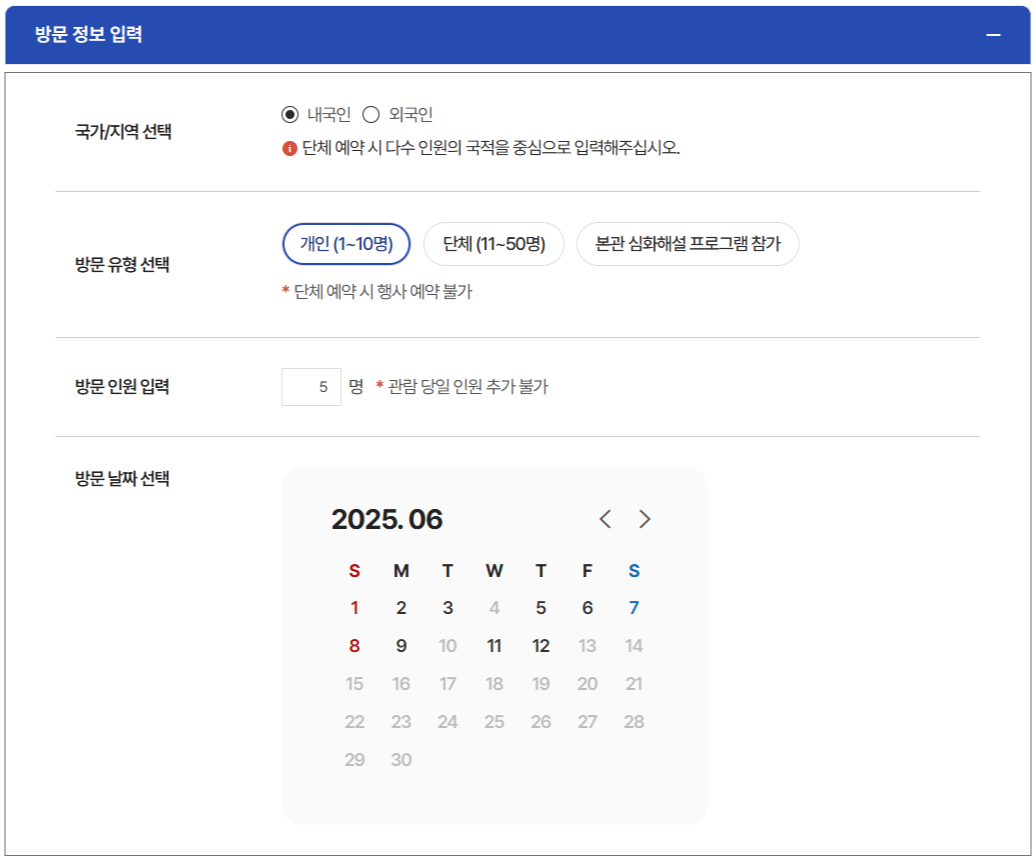Select 내국인 radio button
This screenshot has height=862, width=1034.
click(288, 113)
